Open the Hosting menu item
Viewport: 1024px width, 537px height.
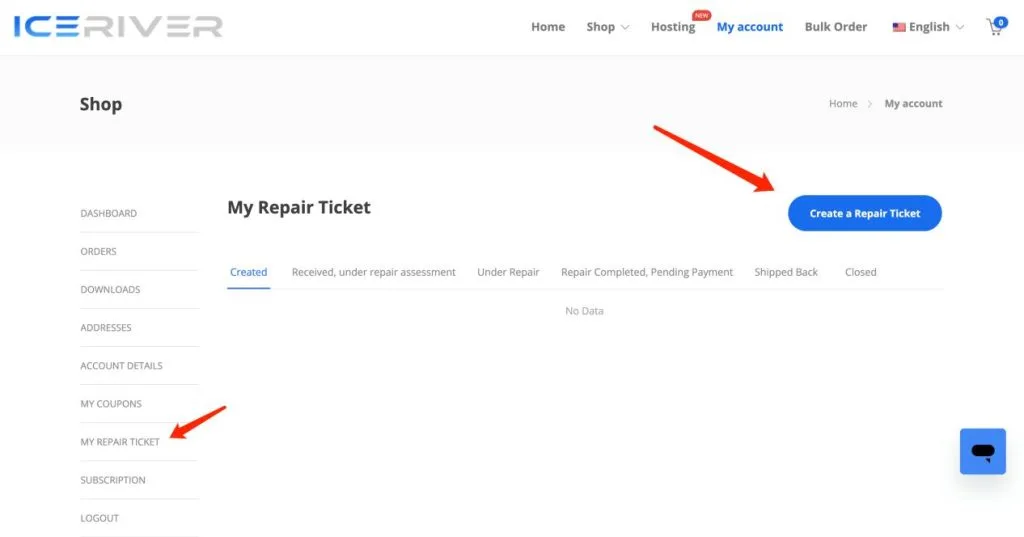672,27
